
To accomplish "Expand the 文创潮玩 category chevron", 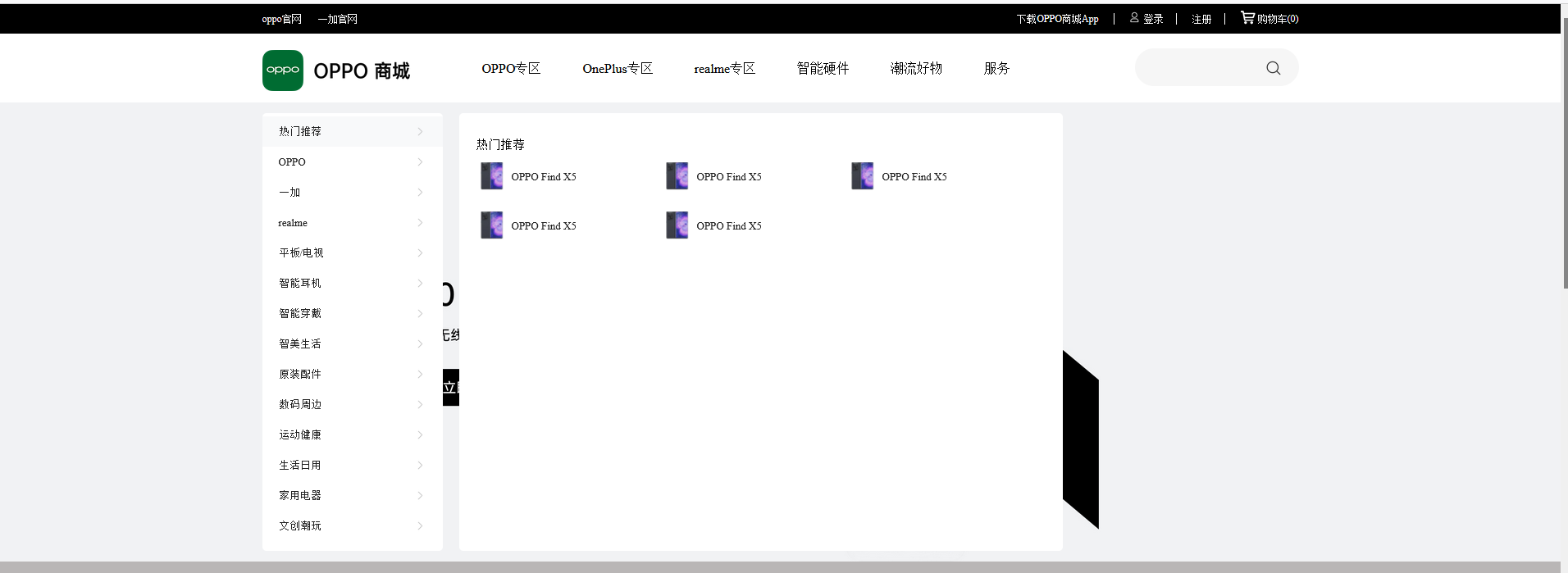I will pyautogui.click(x=420, y=525).
